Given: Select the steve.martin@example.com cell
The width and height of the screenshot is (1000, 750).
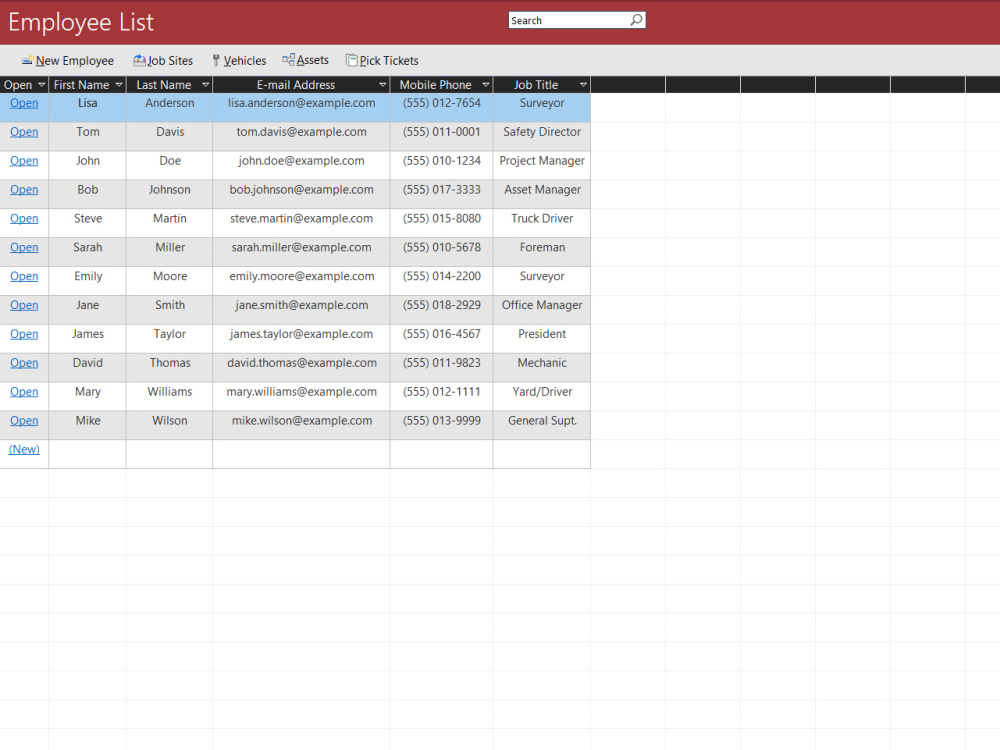Looking at the screenshot, I should (x=301, y=223).
